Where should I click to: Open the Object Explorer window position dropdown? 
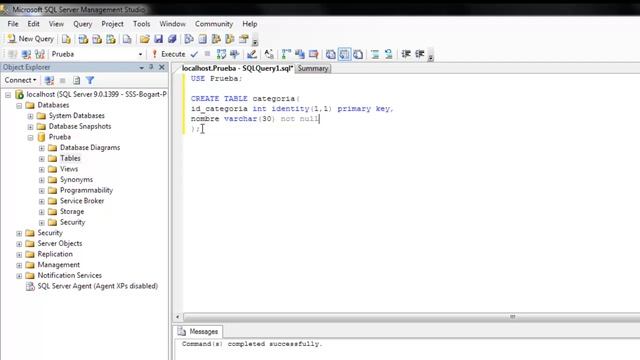[x=142, y=67]
